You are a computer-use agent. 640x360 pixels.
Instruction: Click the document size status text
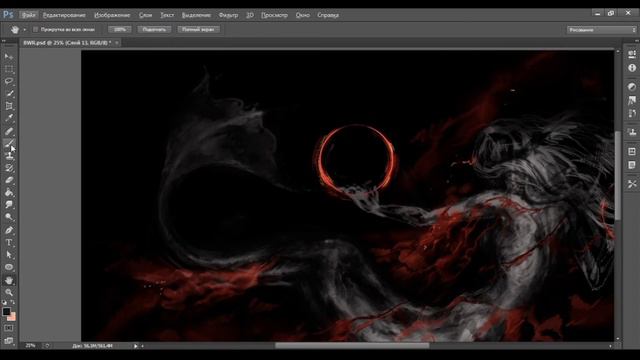92,346
